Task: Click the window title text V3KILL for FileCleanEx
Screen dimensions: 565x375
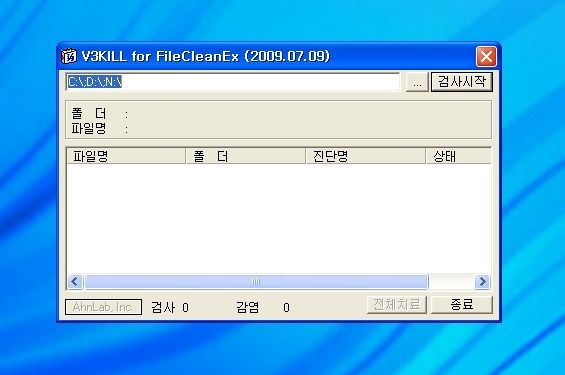Action: coord(205,57)
